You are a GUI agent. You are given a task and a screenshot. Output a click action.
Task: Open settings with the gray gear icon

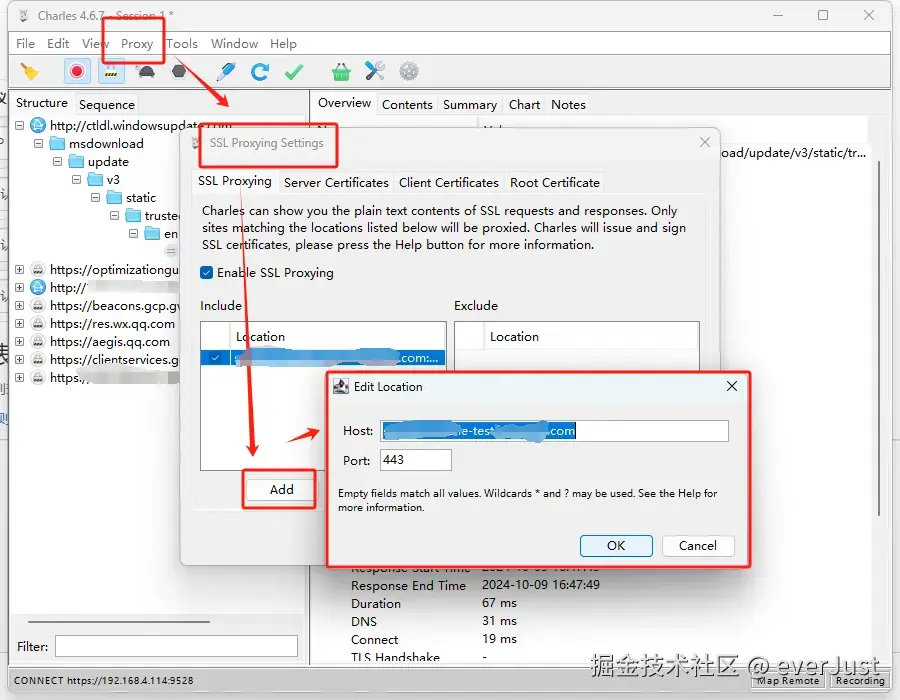[x=409, y=72]
